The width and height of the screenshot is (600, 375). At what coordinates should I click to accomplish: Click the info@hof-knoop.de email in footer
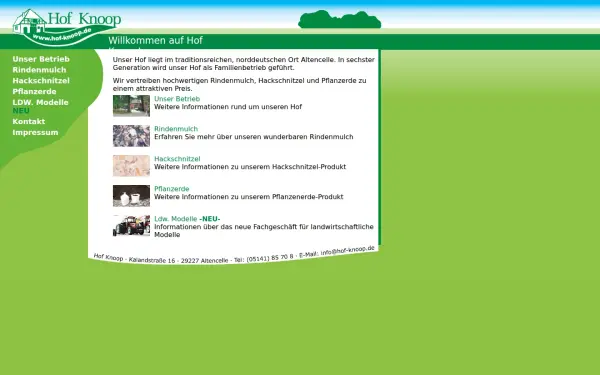(347, 251)
